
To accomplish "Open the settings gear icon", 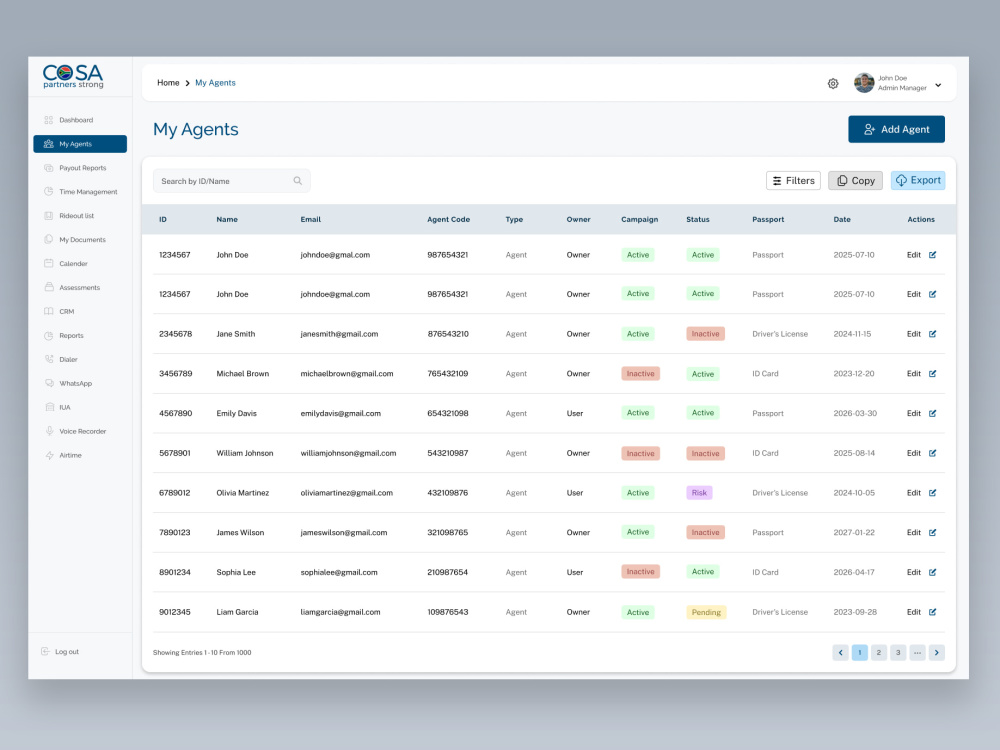I will (833, 84).
